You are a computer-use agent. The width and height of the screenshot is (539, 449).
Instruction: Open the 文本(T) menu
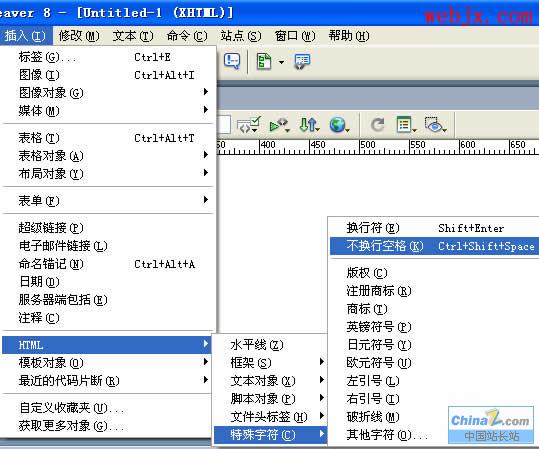tap(133, 36)
